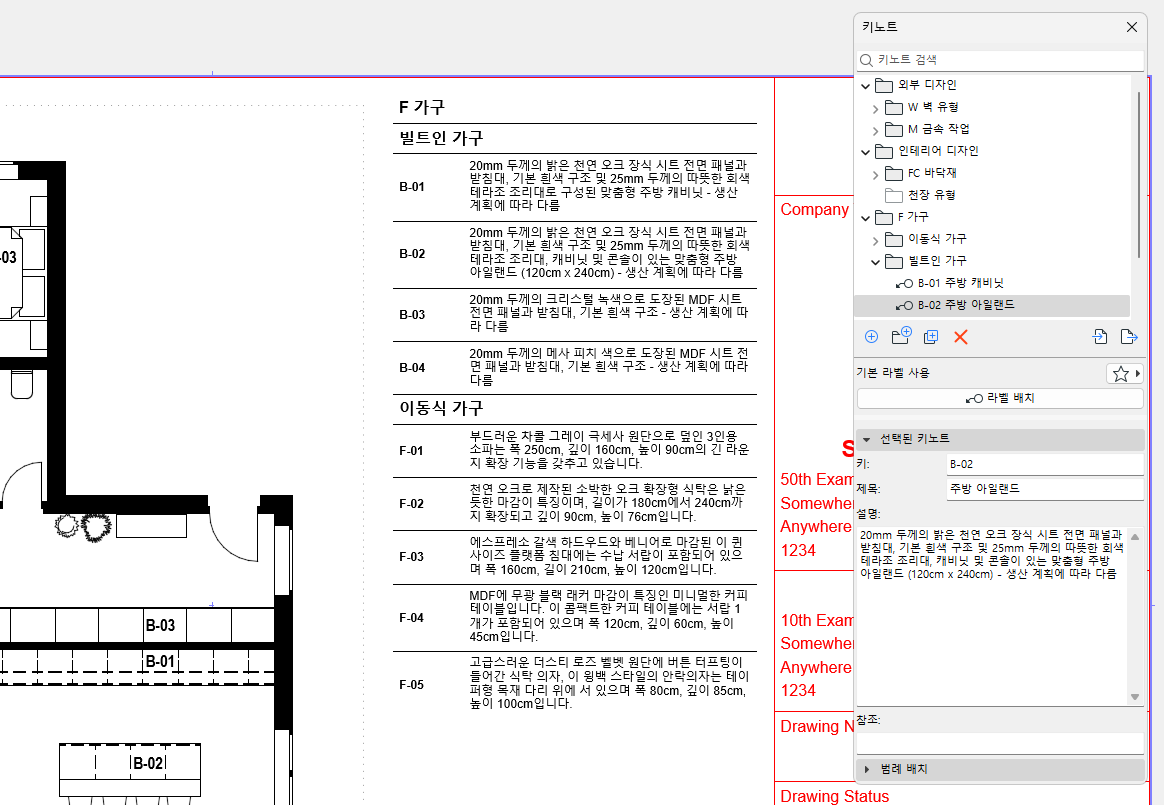Click the F-05 row key in legend
The height and width of the screenshot is (805, 1164).
411,685
